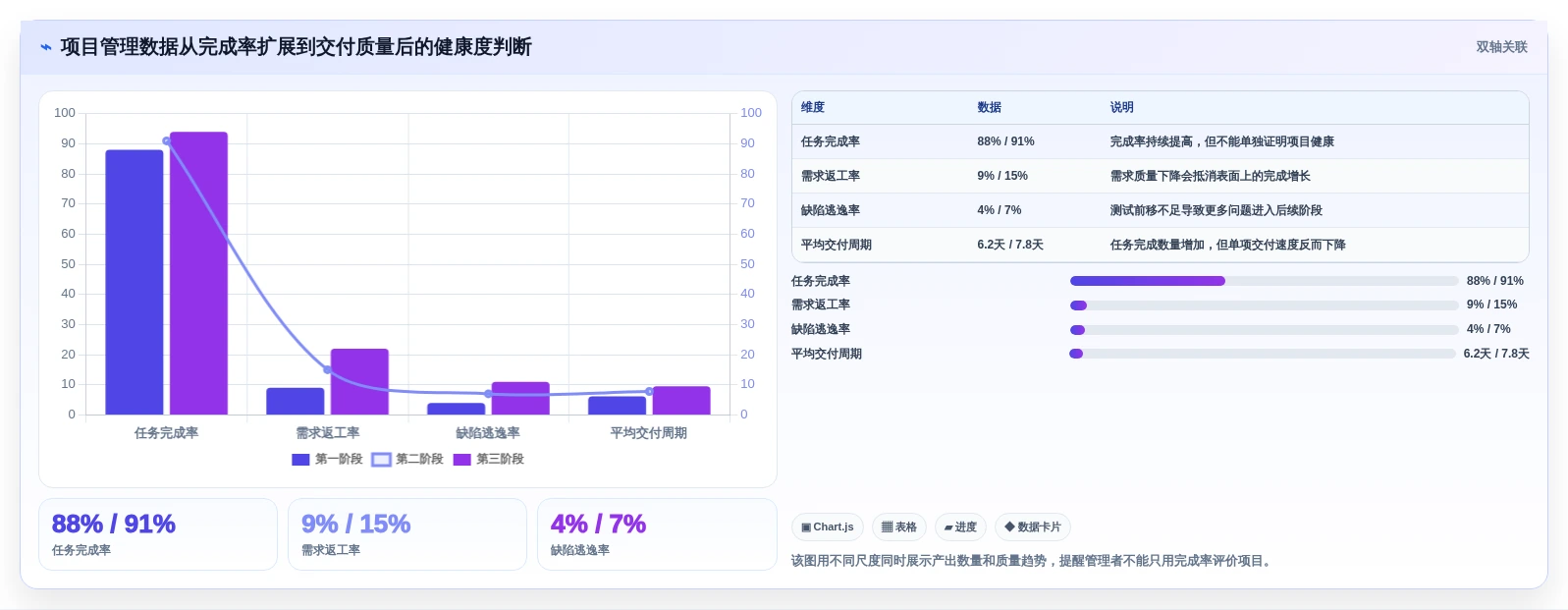Click the 需求返工率 progress bar
This screenshot has width=1568, height=610.
(x=1264, y=305)
